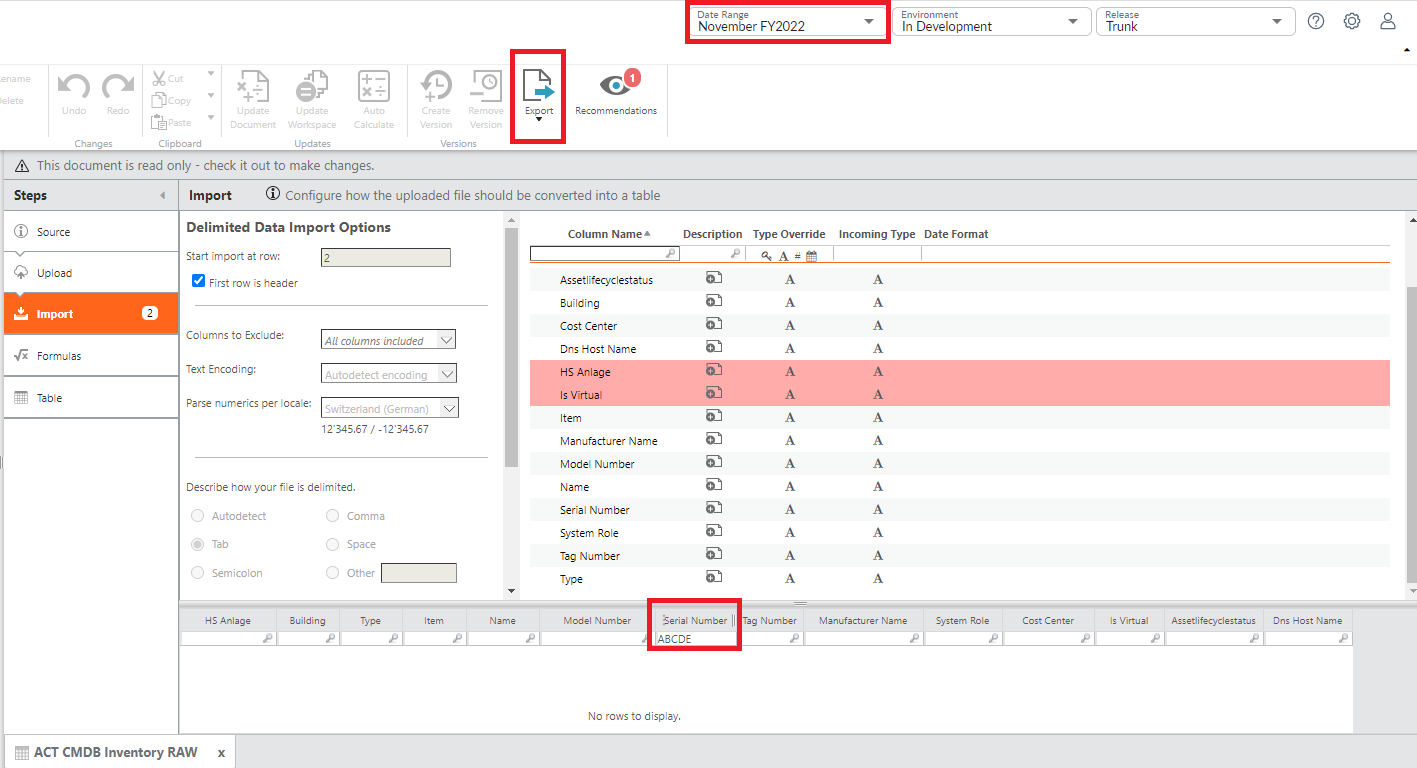Select the Other delimiter radio button
The width and height of the screenshot is (1417, 768).
(333, 573)
